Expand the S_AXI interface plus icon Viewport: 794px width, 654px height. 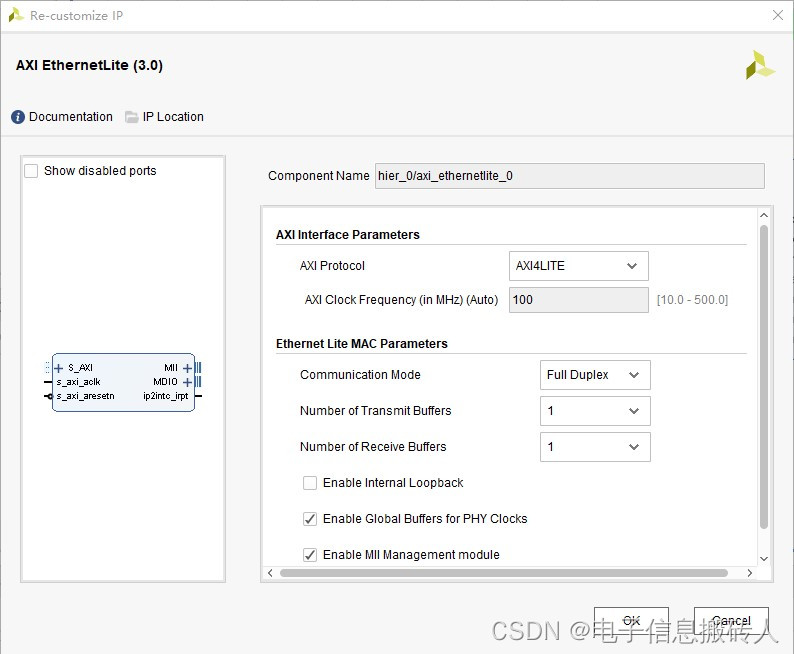click(58, 368)
